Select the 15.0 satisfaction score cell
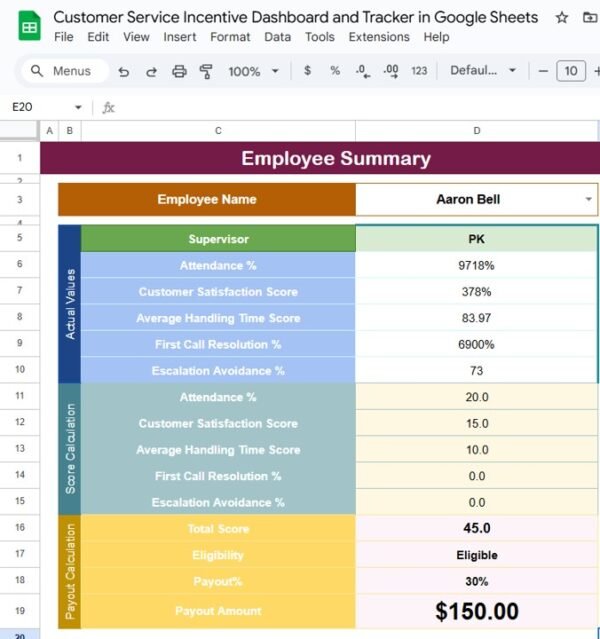The height and width of the screenshot is (639, 600). point(476,423)
